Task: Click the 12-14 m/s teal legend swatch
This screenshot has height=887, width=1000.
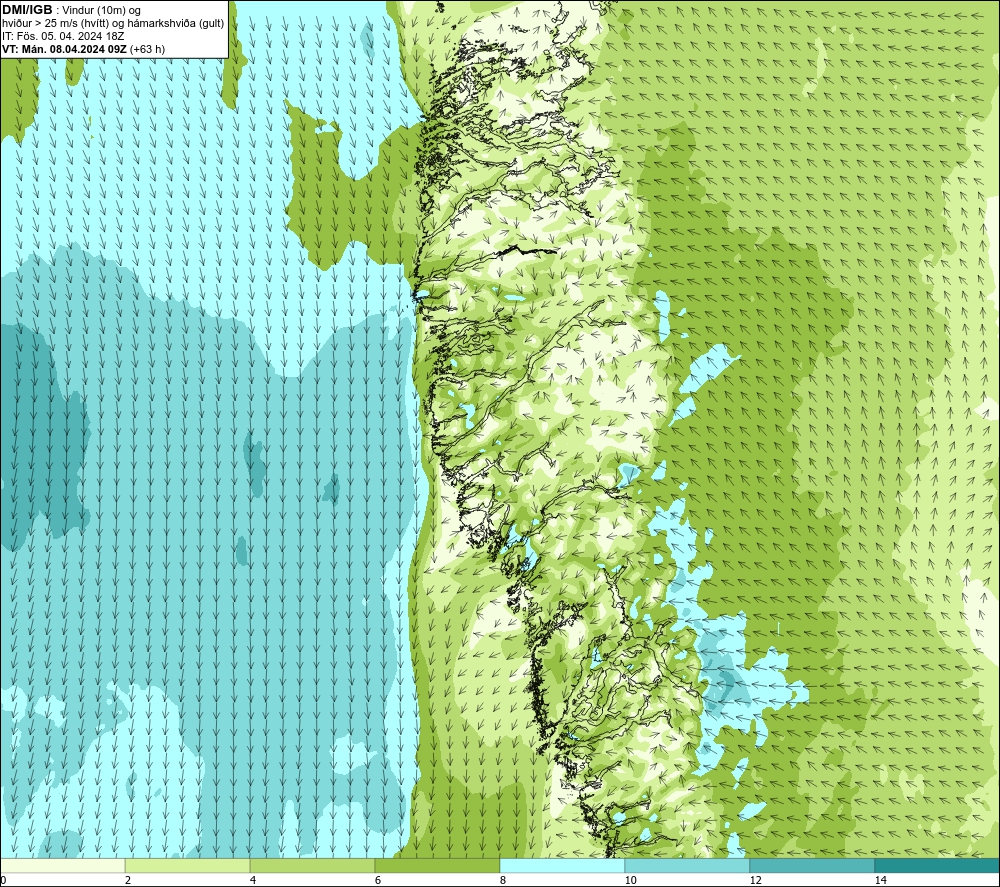Action: [x=812, y=866]
